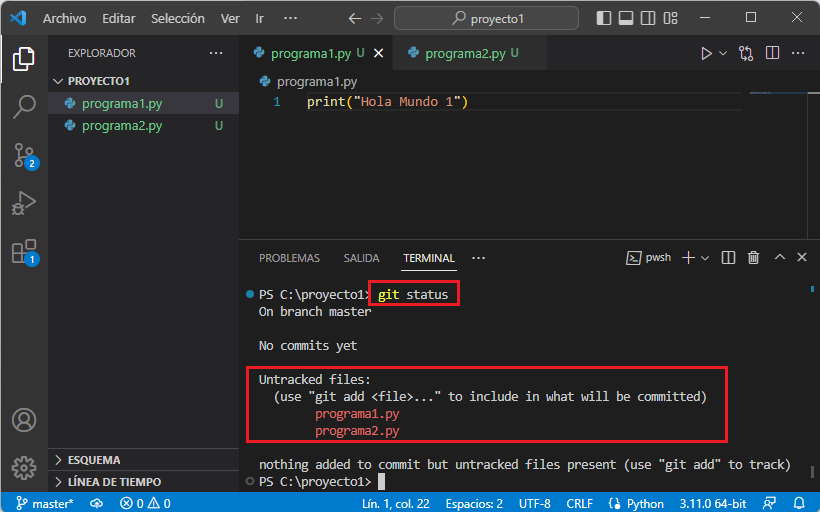The width and height of the screenshot is (820, 512).
Task: Close the programa1.py tab
Action: [379, 53]
